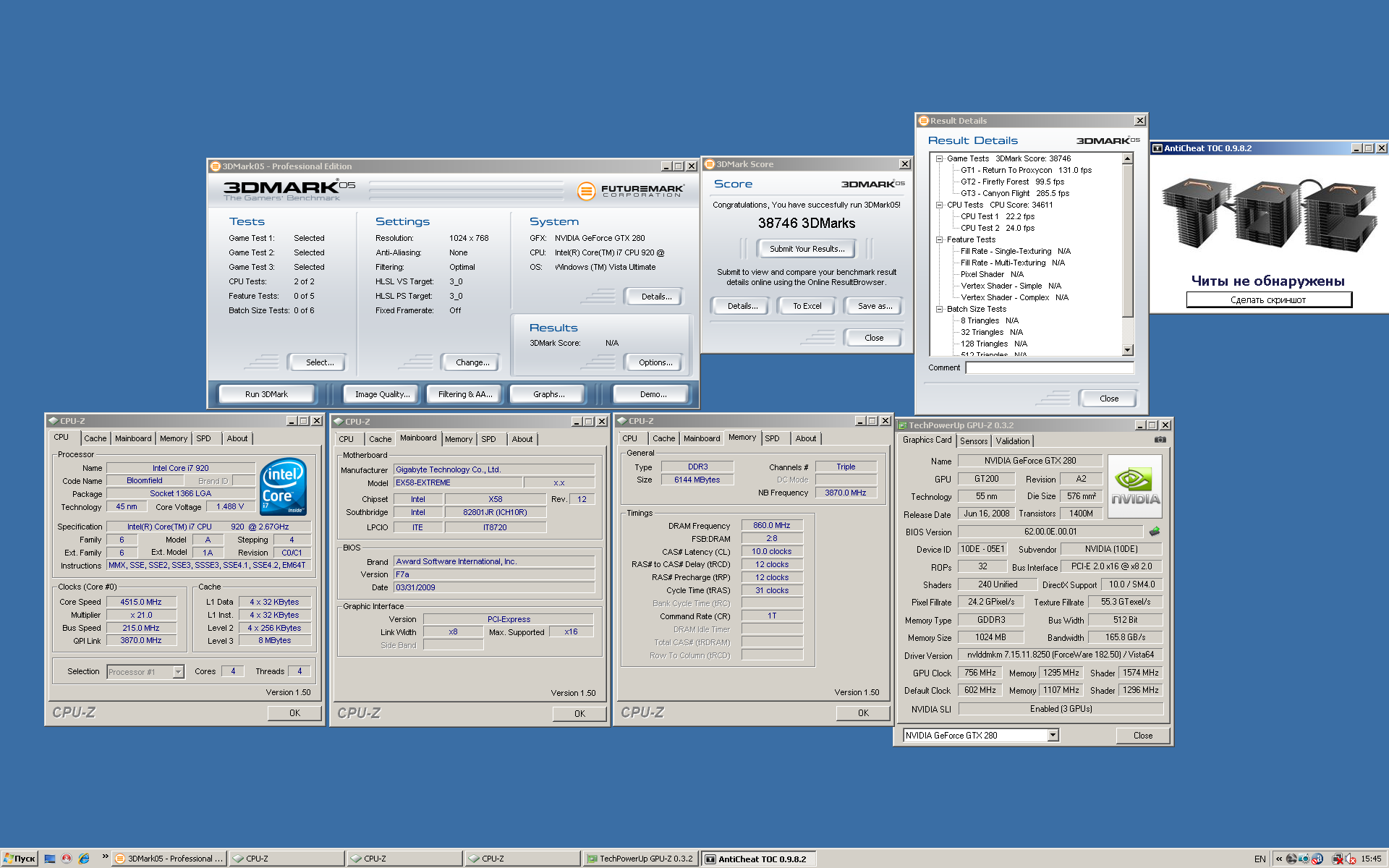Click the Сделать скриншот button
The height and width of the screenshot is (868, 1389).
pos(1269,300)
